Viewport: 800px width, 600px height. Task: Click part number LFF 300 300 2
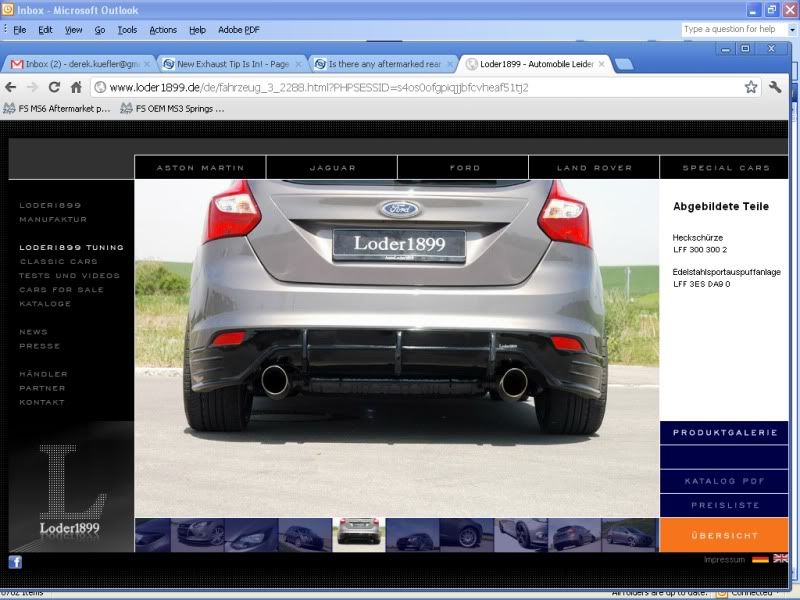tap(700, 249)
